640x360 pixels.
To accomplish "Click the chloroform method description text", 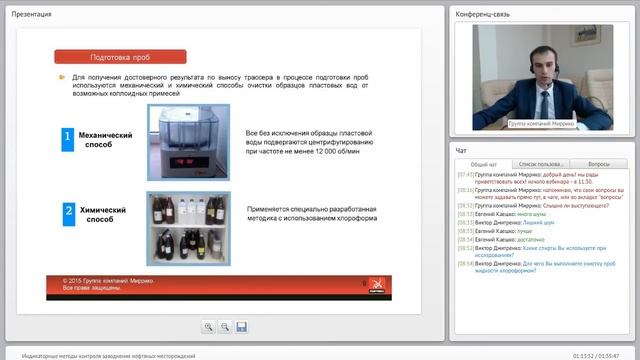I will 312,213.
